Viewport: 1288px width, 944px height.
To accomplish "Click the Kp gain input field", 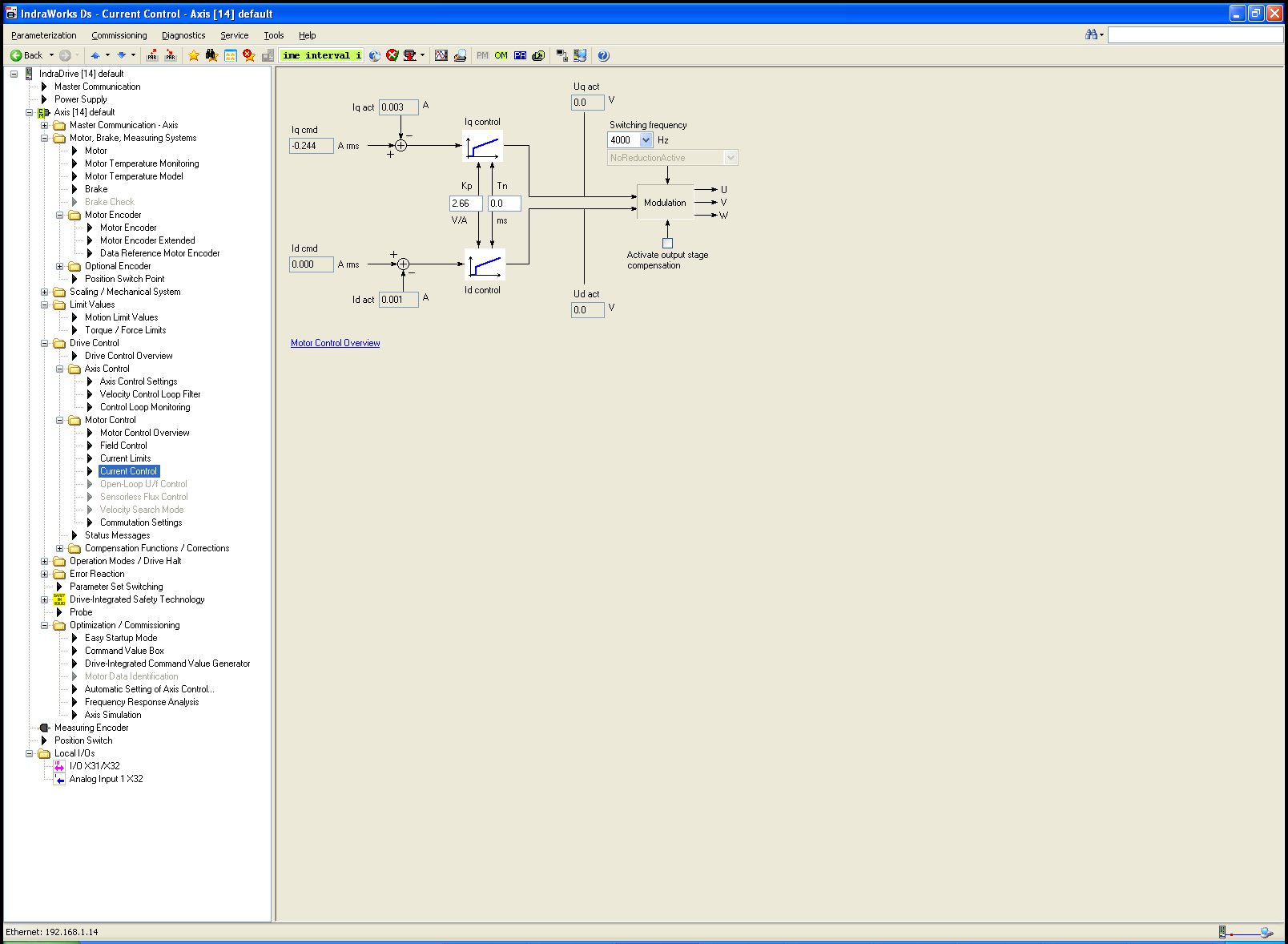I will pos(465,204).
